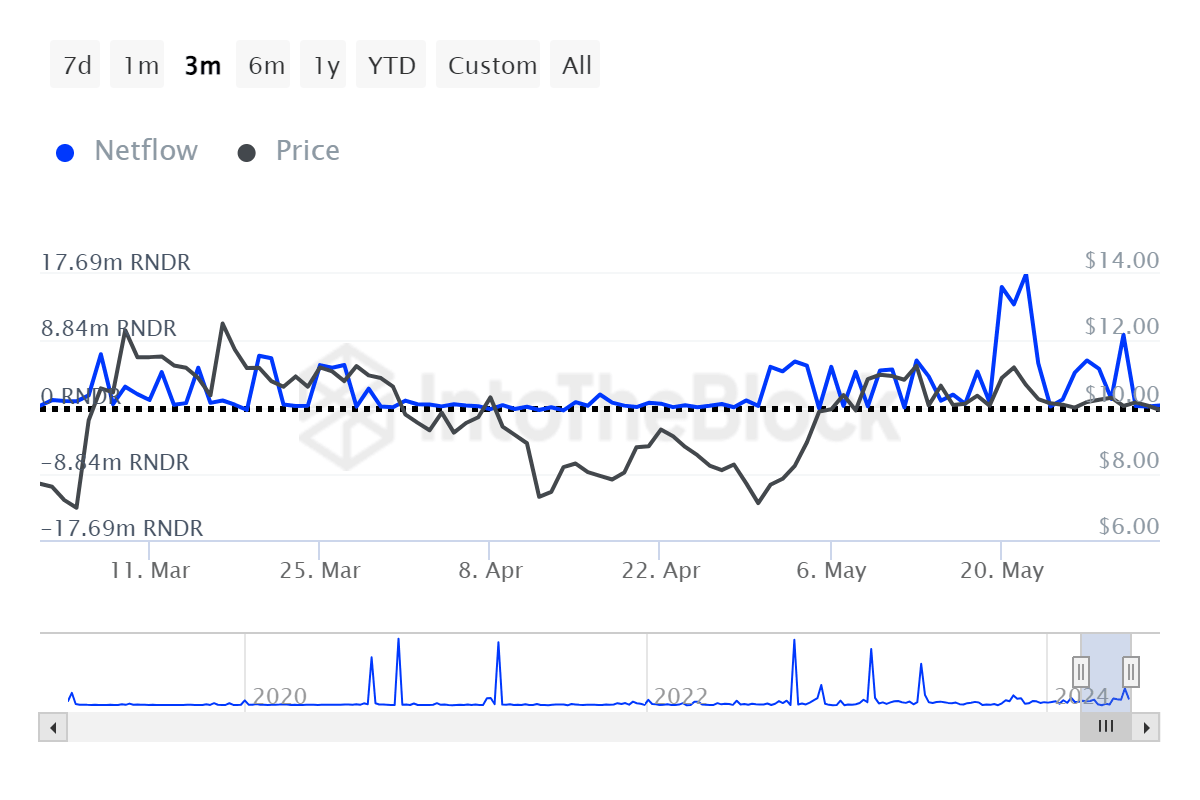This screenshot has width=1200, height=800.
Task: Grab the right navigator range handle
Action: click(x=1131, y=670)
